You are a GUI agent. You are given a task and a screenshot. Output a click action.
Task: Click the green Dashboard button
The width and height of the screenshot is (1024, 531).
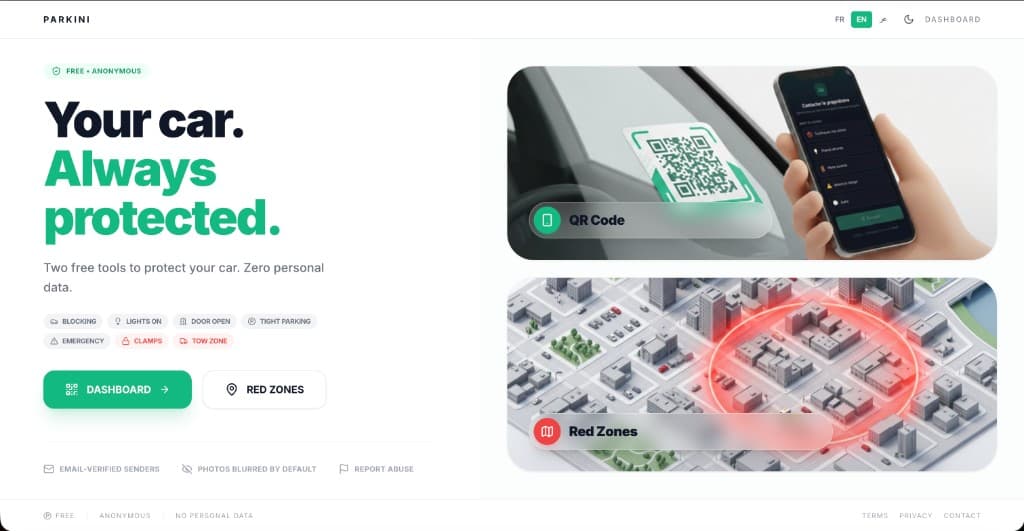pos(118,389)
